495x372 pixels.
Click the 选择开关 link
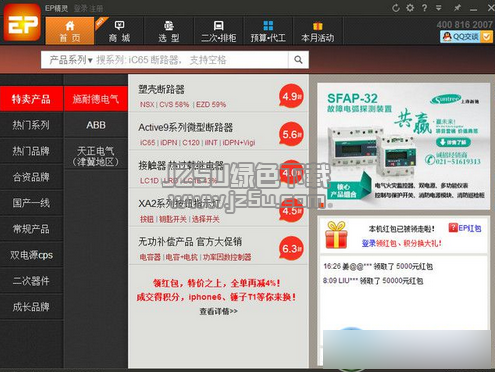[x=205, y=219]
